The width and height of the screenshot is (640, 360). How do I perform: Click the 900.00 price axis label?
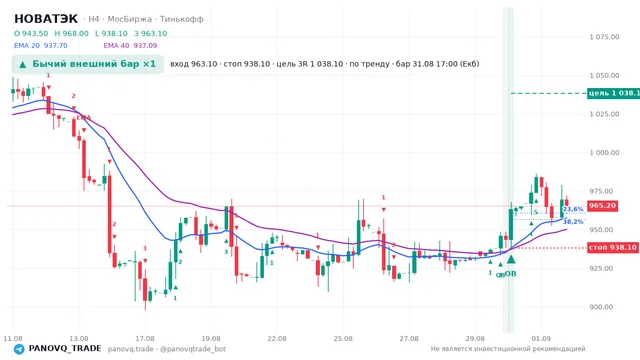pyautogui.click(x=601, y=307)
